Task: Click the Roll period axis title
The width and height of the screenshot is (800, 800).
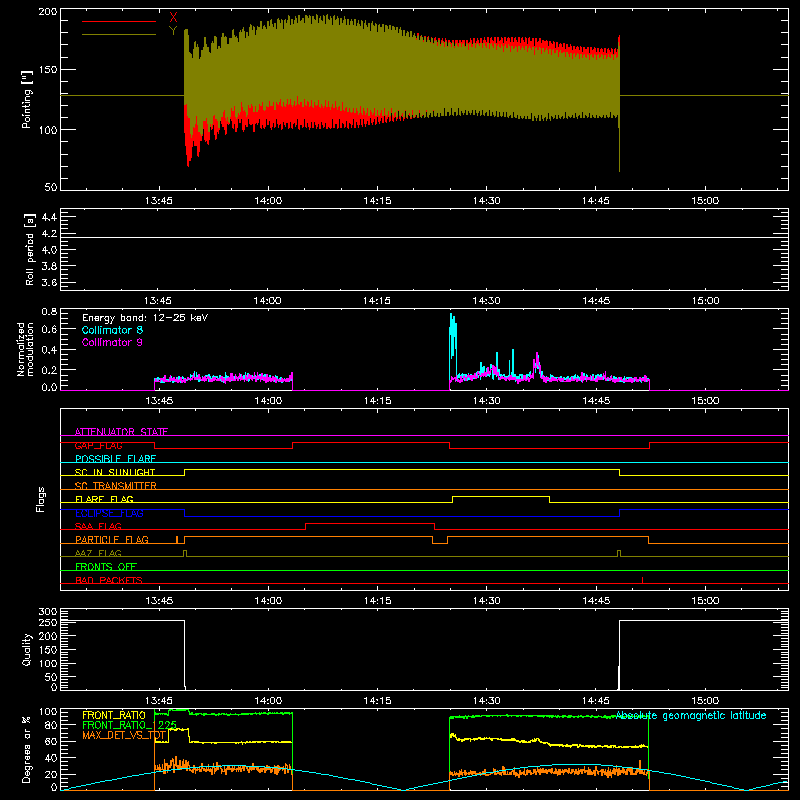Action: pyautogui.click(x=29, y=249)
